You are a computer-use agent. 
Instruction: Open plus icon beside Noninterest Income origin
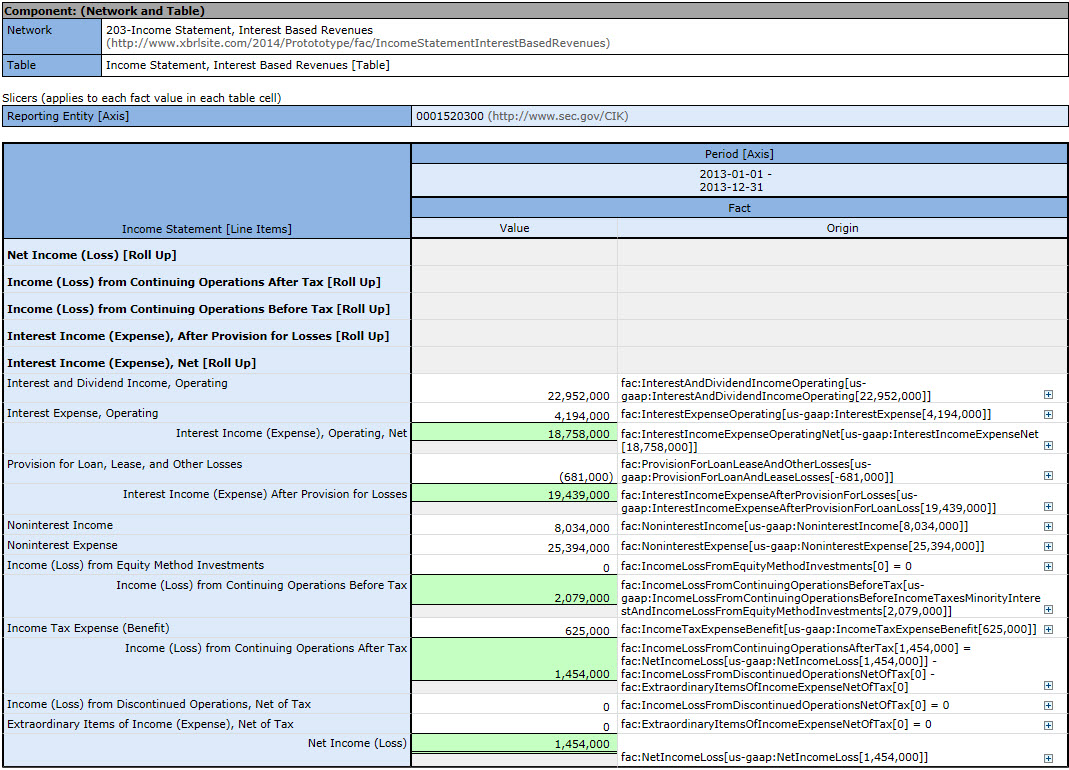point(1048,526)
